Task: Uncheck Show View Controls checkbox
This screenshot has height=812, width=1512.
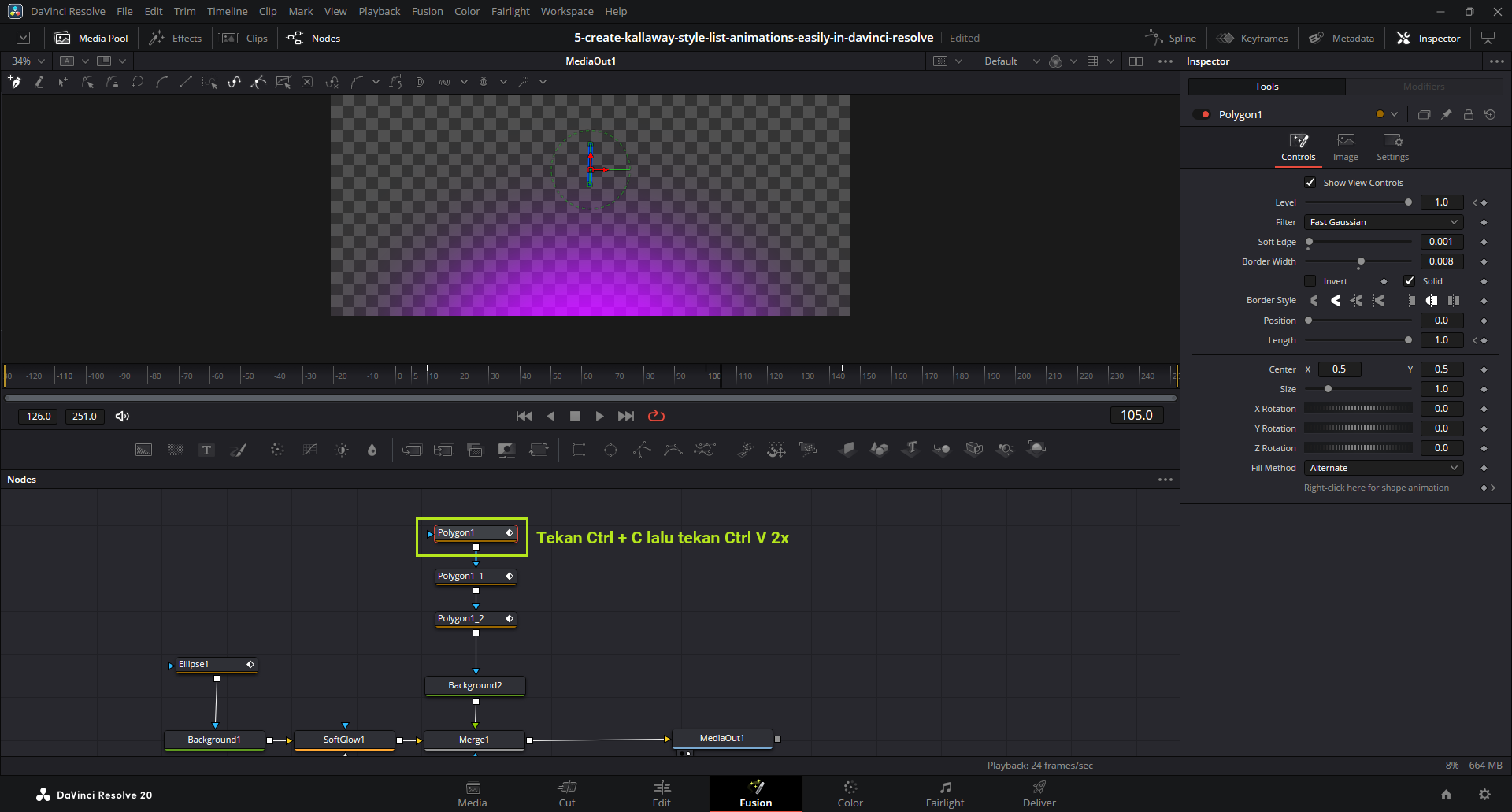Action: (x=1310, y=183)
